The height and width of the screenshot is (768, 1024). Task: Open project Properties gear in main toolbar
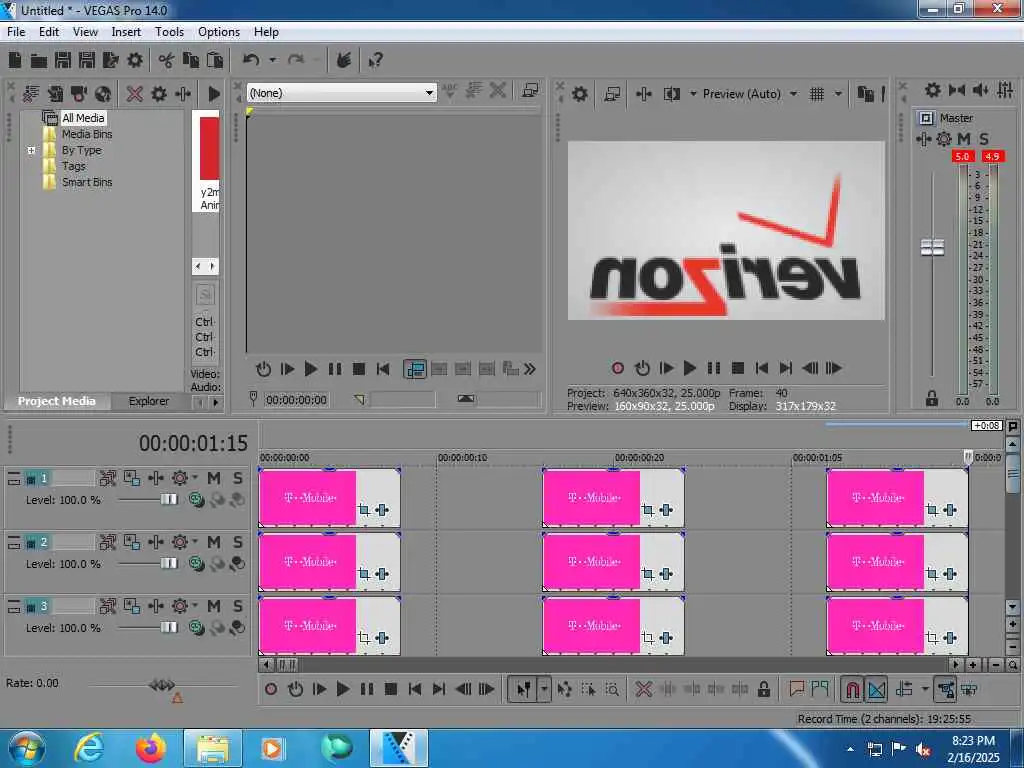(x=135, y=61)
